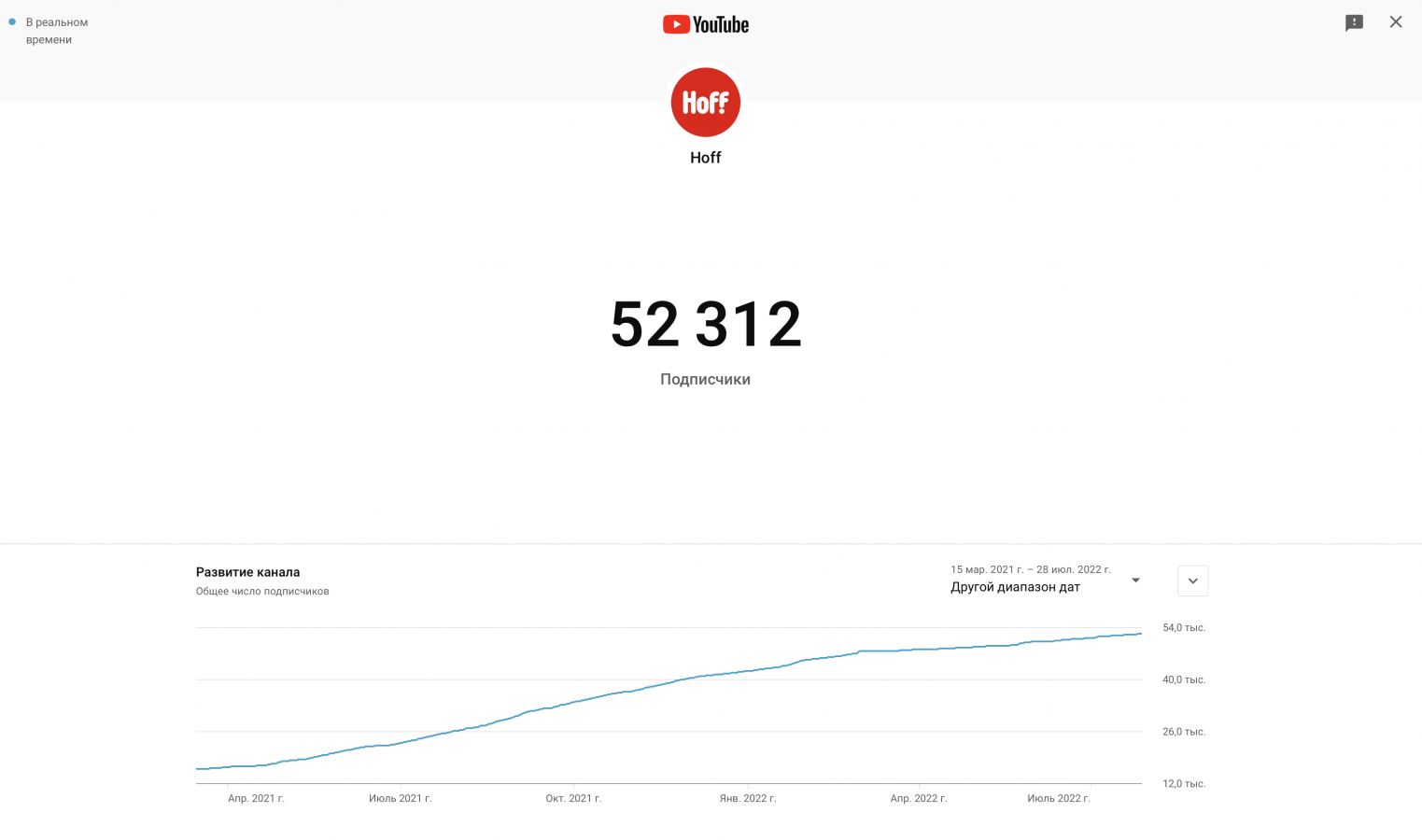Click the '54,0 тыс.' axis label

[1184, 628]
